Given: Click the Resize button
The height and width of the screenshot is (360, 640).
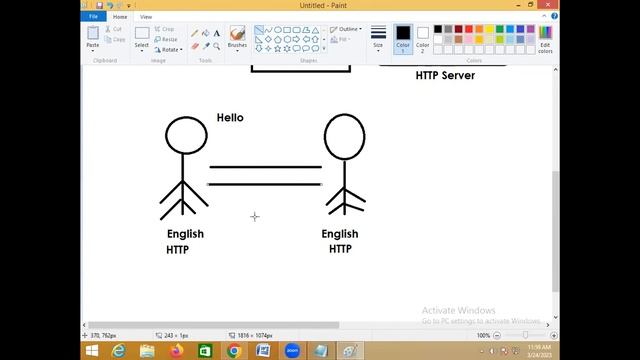Looking at the screenshot, I should click(166, 40).
